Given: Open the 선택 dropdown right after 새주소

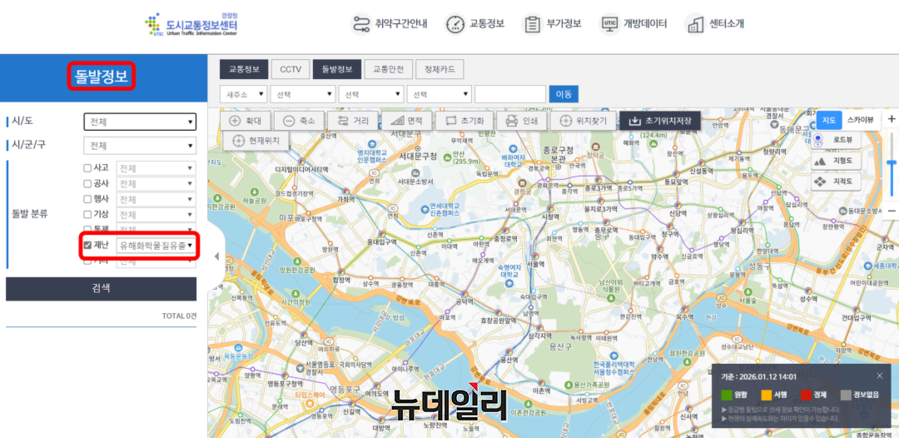Looking at the screenshot, I should coord(303,94).
